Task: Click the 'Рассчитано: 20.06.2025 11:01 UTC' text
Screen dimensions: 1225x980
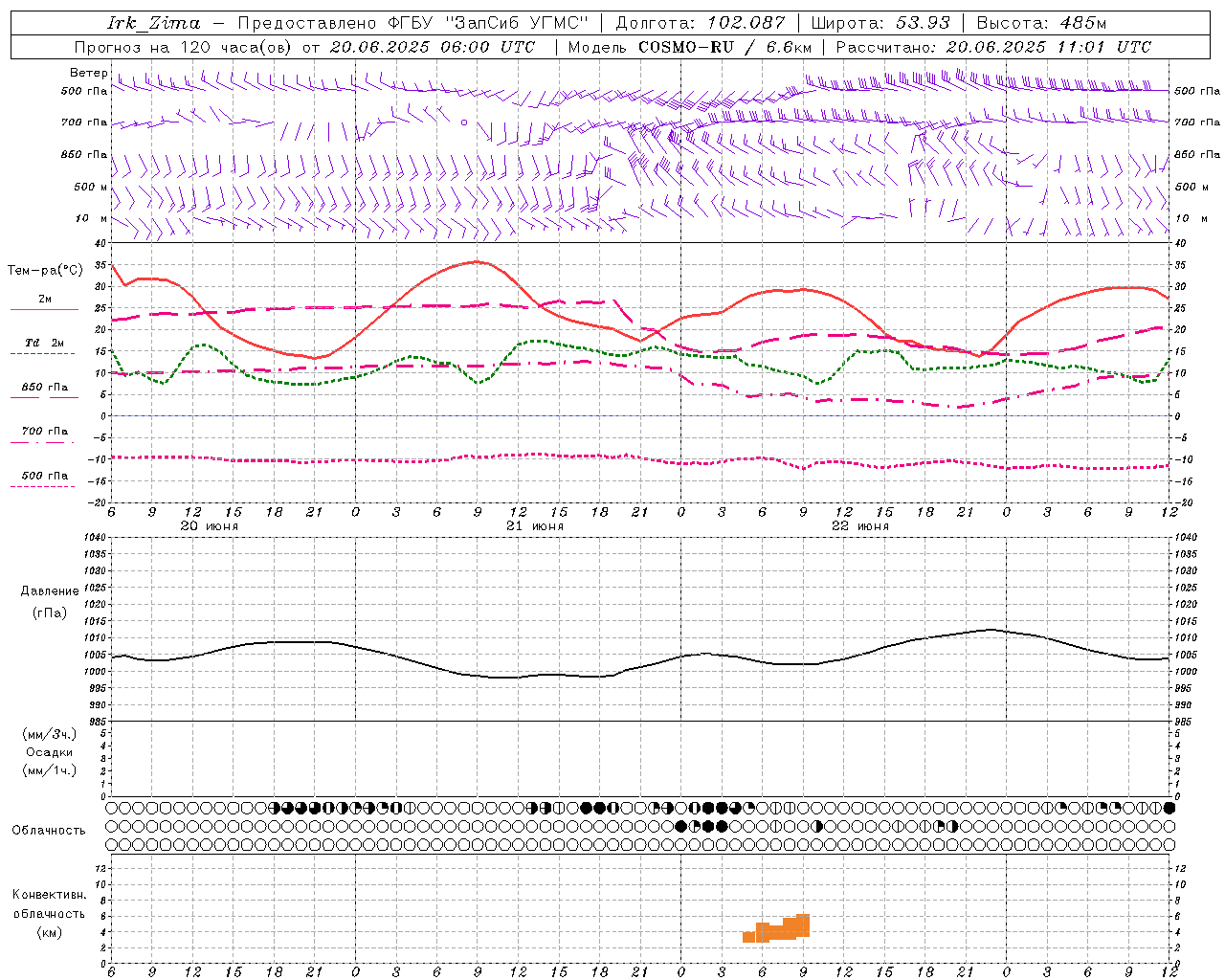Action: (993, 47)
